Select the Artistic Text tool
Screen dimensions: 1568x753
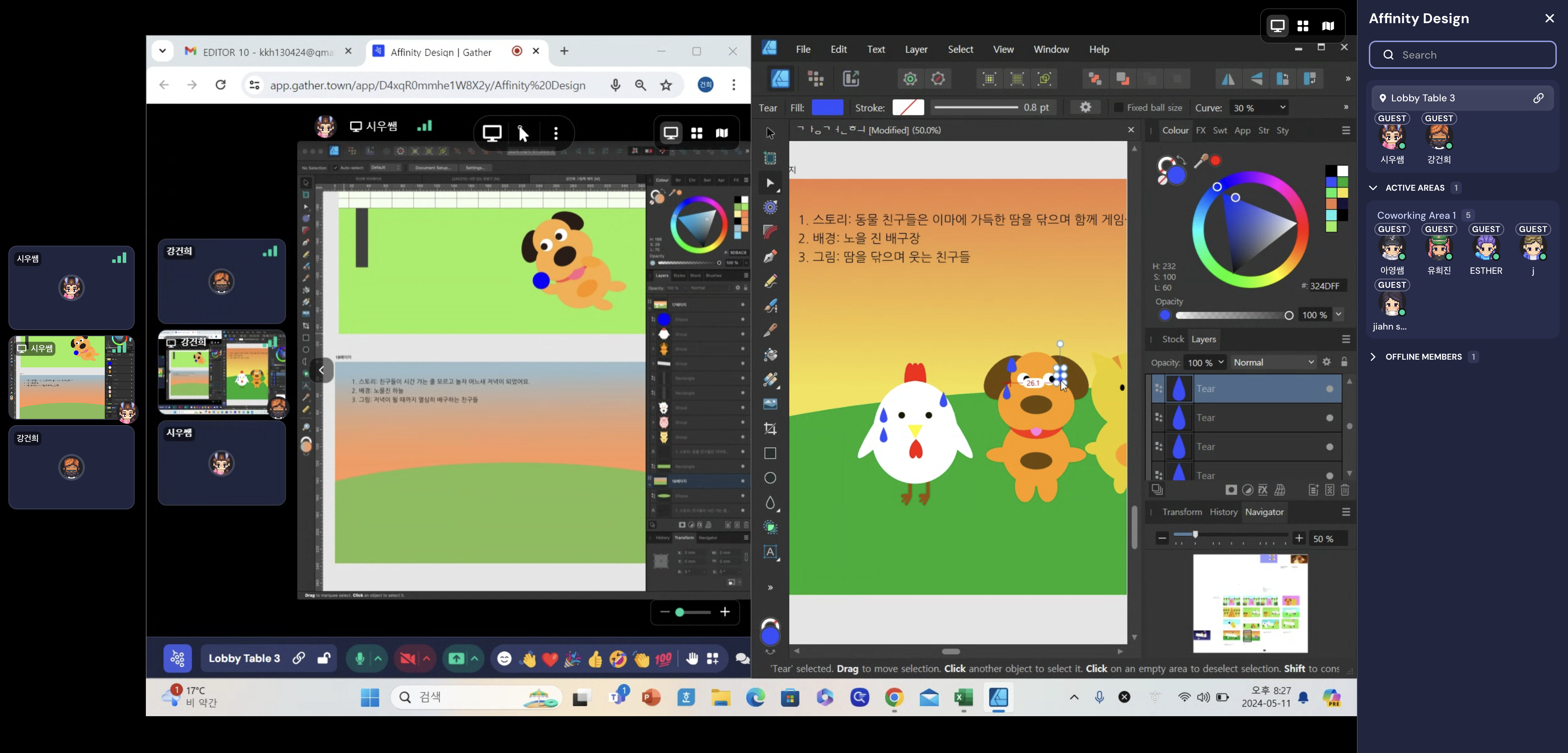click(770, 552)
